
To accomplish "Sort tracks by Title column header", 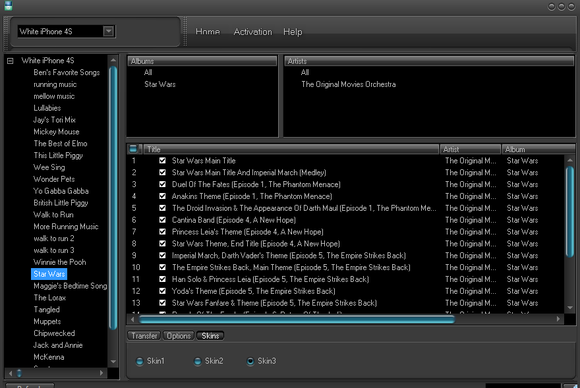I will click(291, 149).
